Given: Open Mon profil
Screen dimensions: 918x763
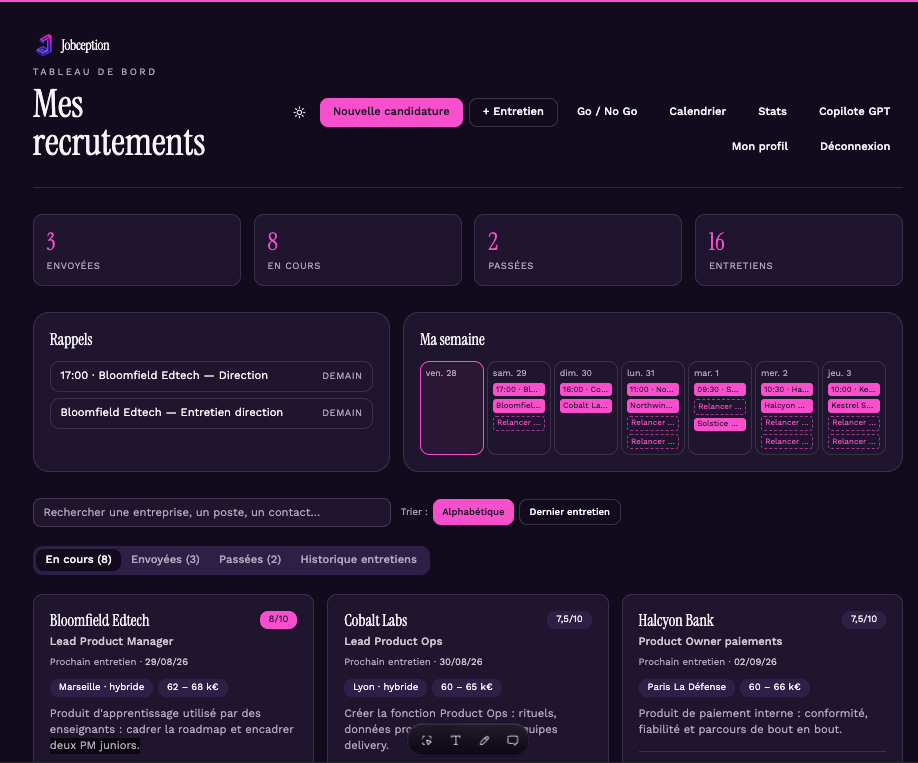Looking at the screenshot, I should click(759, 146).
